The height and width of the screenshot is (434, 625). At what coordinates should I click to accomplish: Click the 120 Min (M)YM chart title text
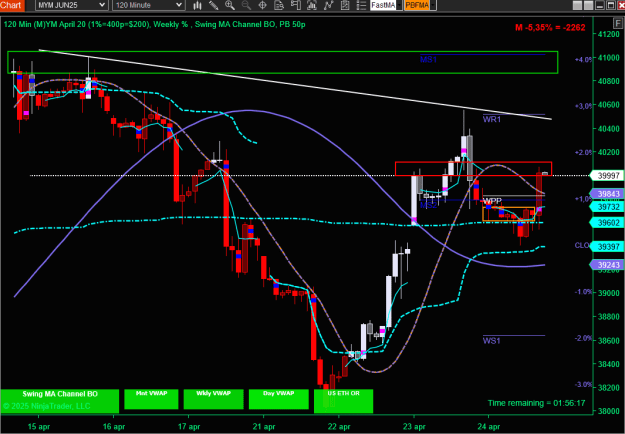click(155, 24)
